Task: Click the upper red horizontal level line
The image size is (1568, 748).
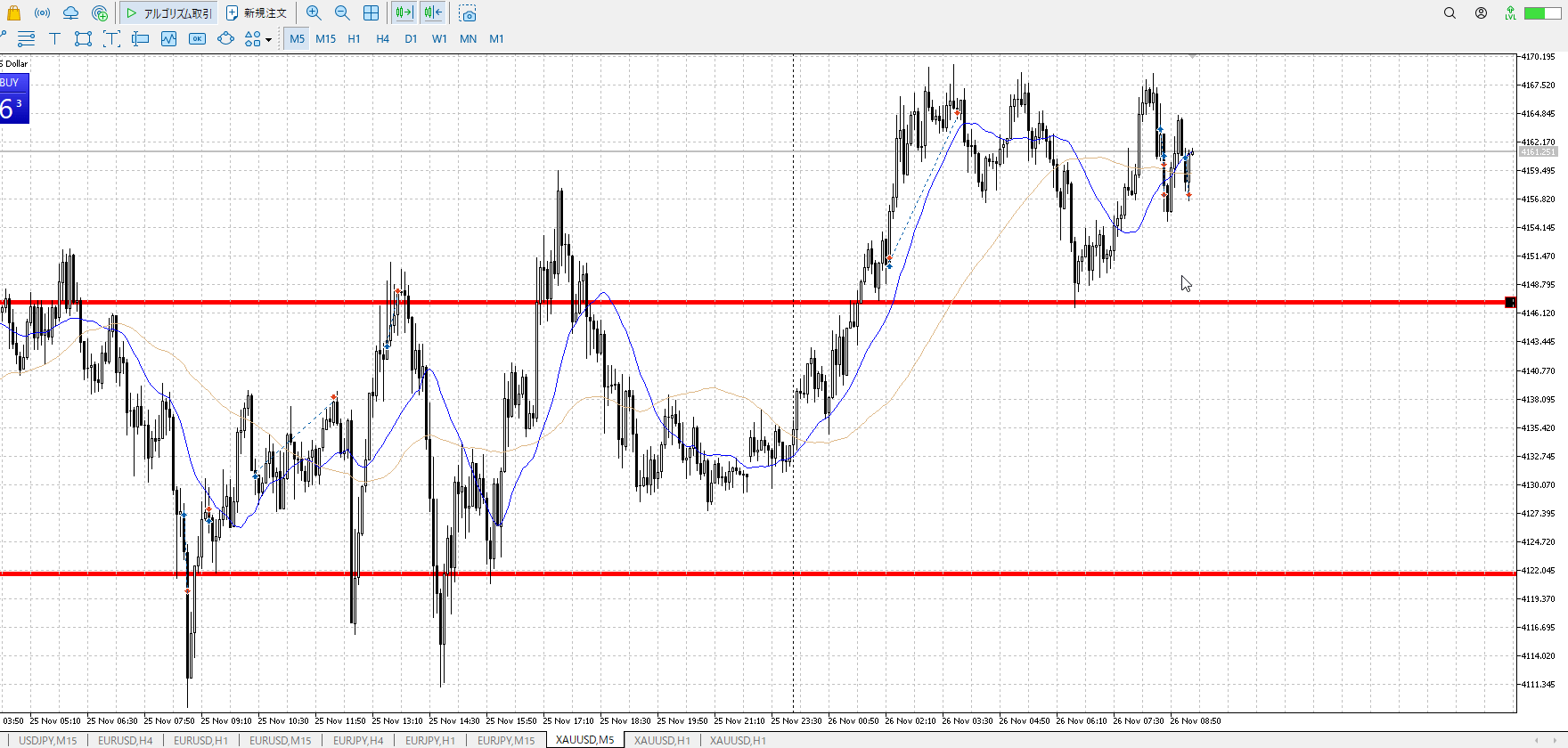Action: [713, 303]
